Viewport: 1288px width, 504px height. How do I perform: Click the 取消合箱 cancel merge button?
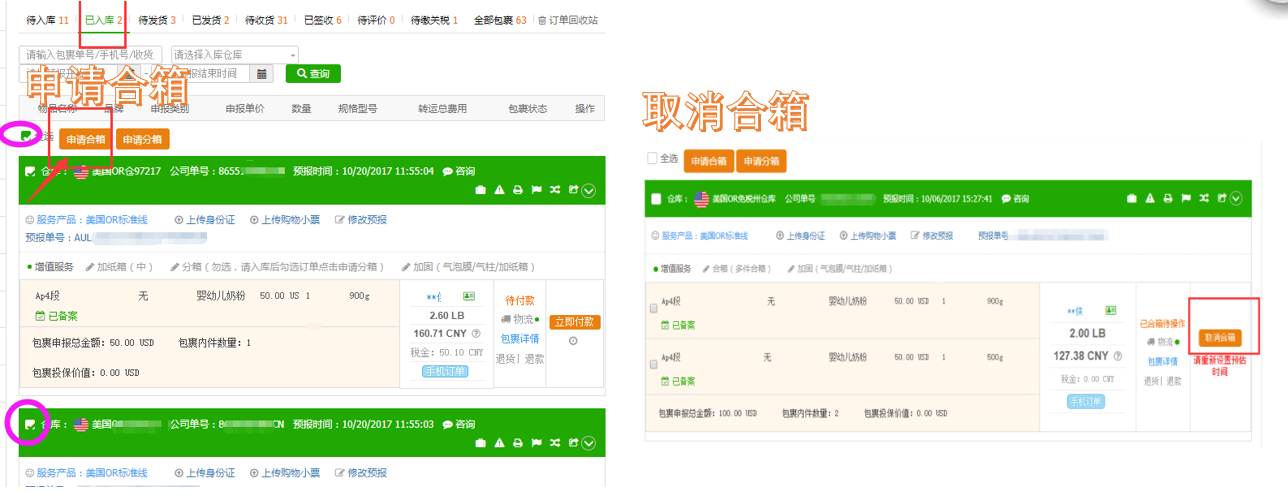point(1220,338)
